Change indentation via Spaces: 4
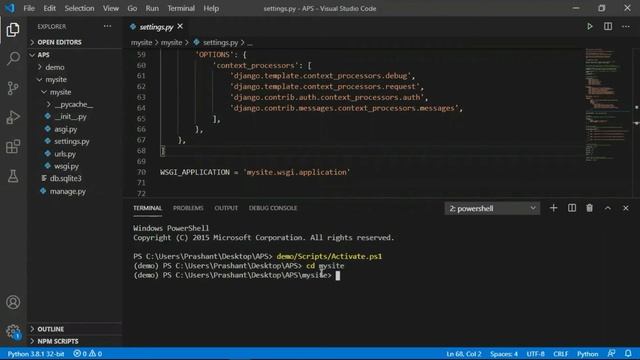 pyautogui.click(x=504, y=354)
